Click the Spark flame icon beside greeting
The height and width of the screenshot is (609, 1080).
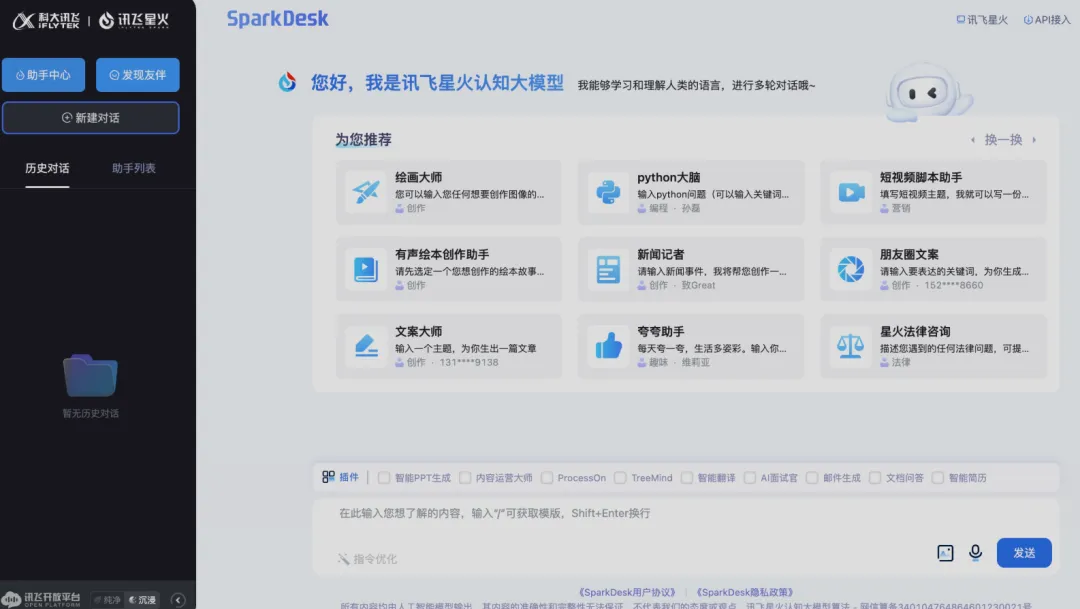pos(287,82)
